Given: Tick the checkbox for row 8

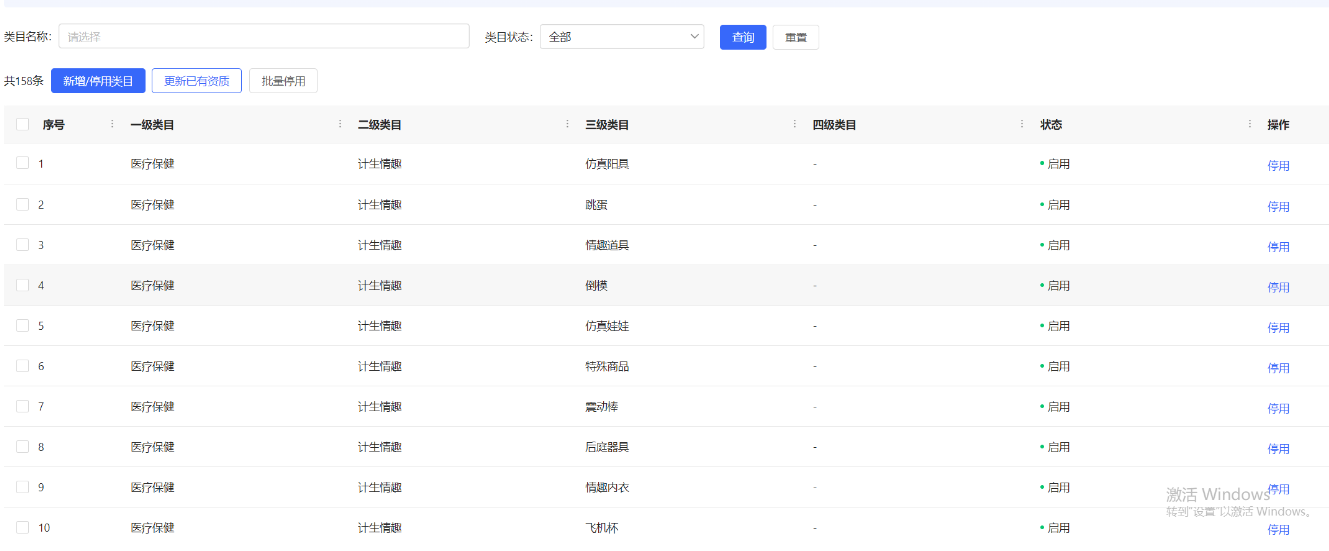Looking at the screenshot, I should pyautogui.click(x=23, y=446).
